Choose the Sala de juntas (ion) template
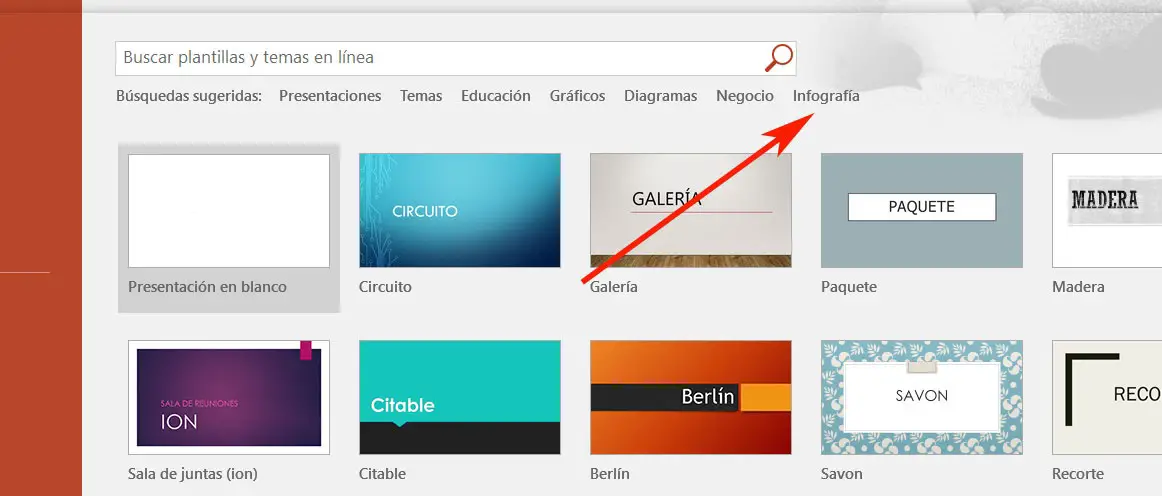 [x=229, y=397]
